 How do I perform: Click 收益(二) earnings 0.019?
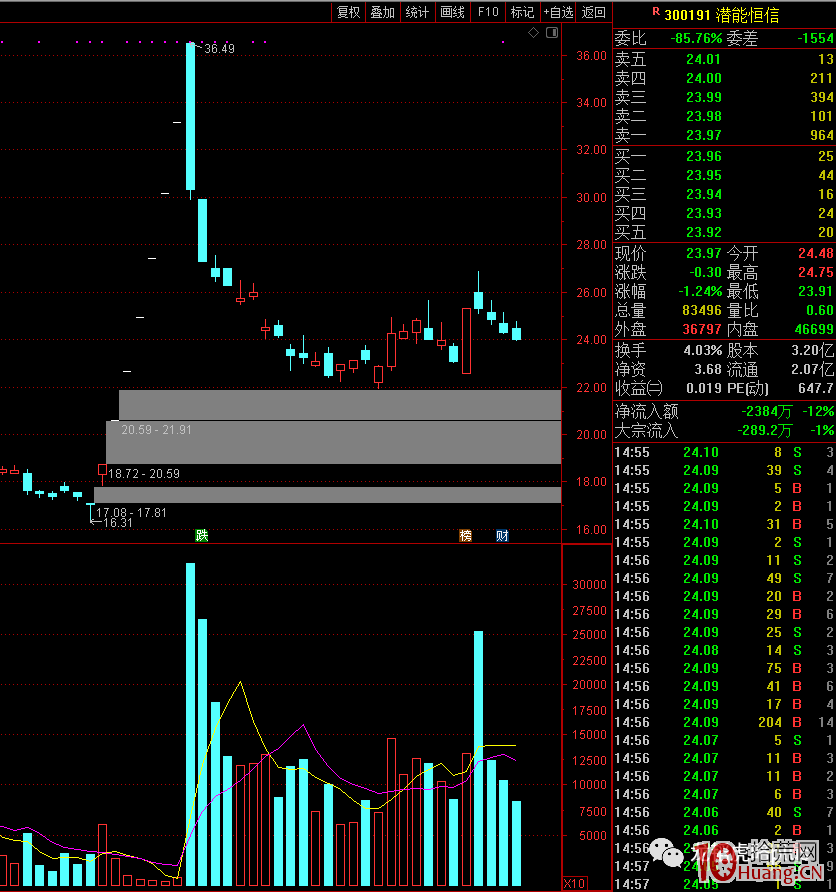(x=704, y=389)
